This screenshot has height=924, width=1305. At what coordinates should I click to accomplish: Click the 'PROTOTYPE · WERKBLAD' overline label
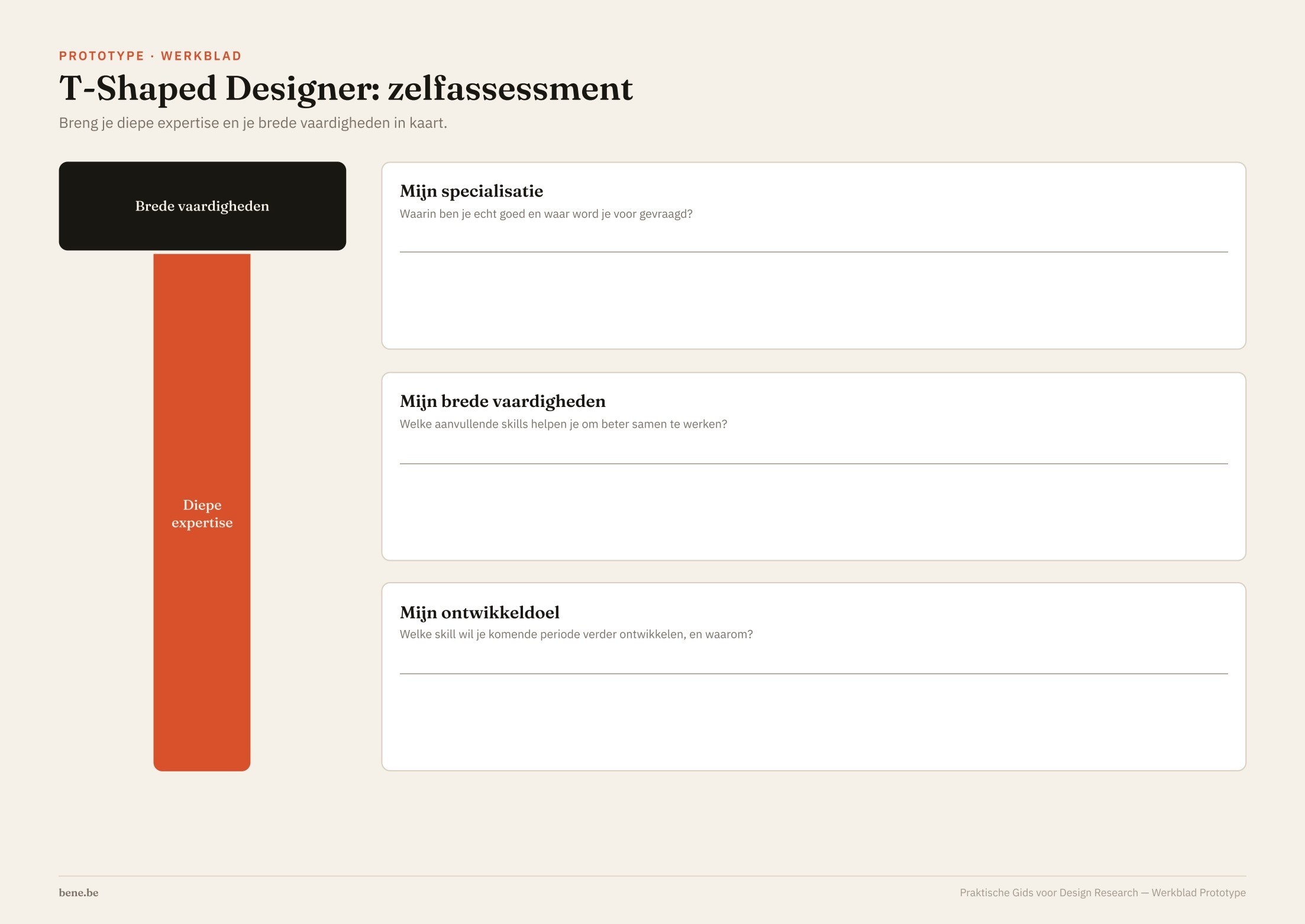click(x=150, y=56)
